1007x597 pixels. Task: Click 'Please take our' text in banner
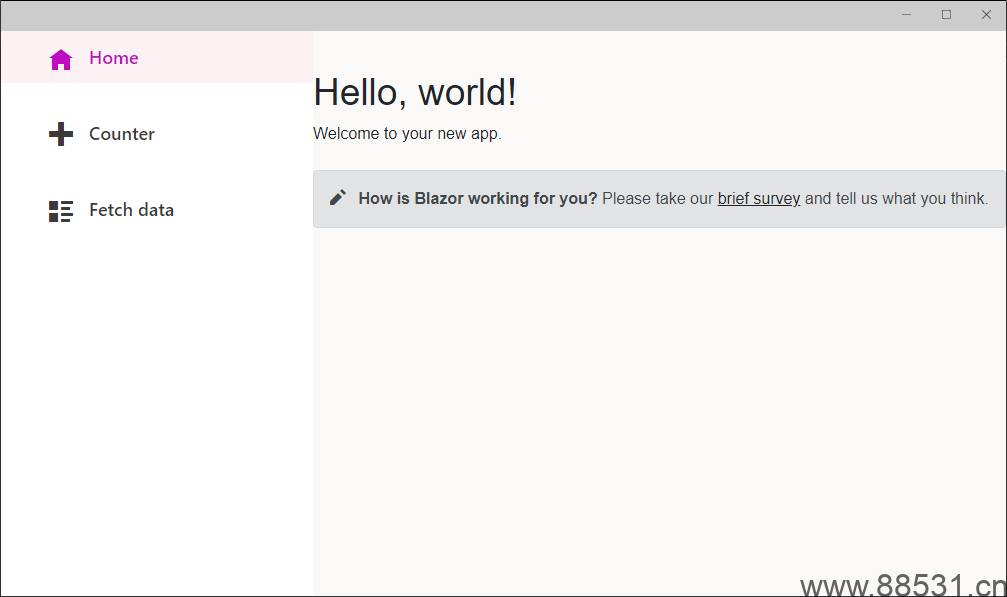point(658,198)
